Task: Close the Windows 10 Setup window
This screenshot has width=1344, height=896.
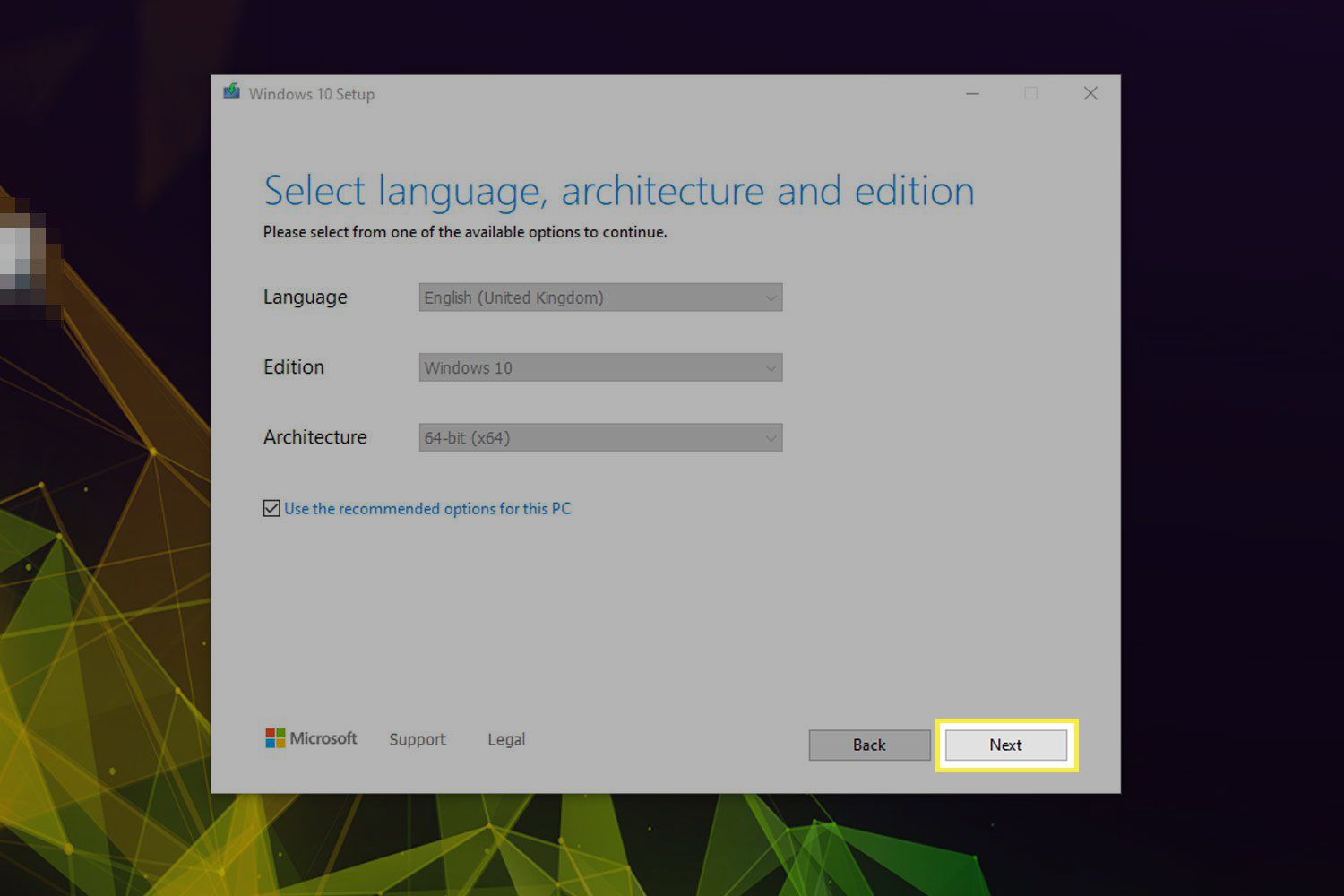Action: click(1090, 93)
